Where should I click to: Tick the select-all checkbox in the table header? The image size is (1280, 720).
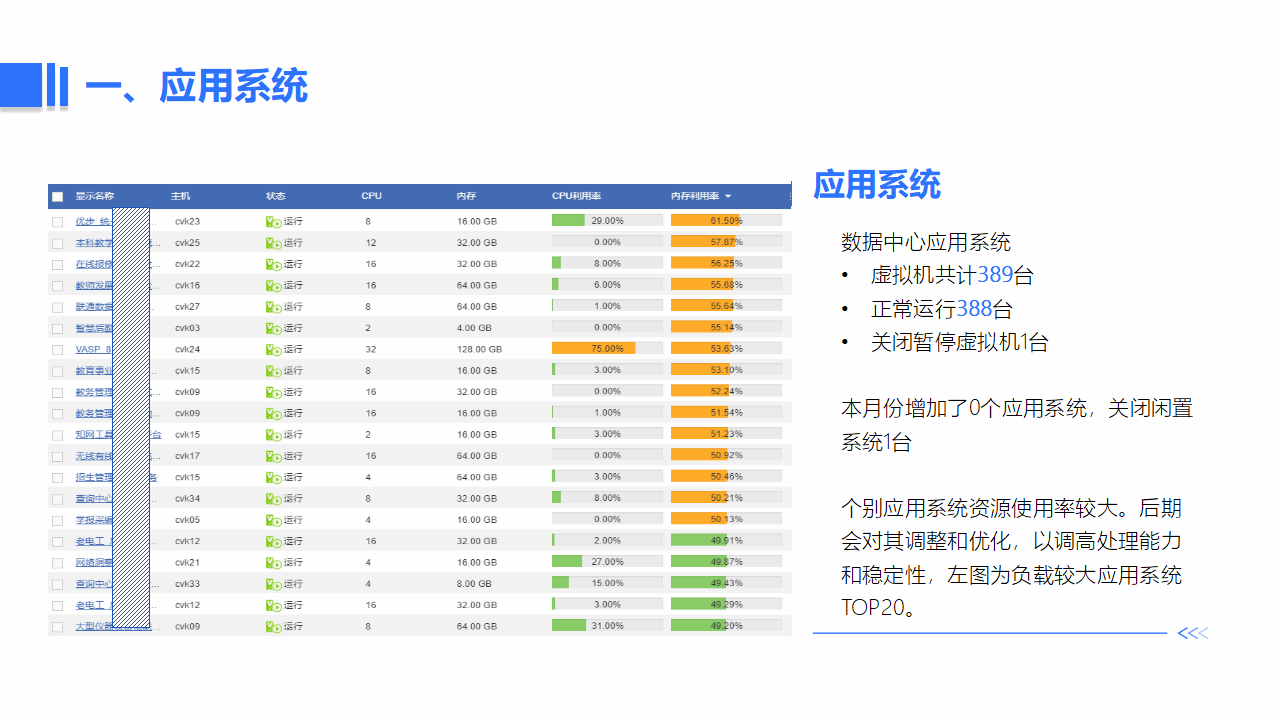click(x=57, y=197)
